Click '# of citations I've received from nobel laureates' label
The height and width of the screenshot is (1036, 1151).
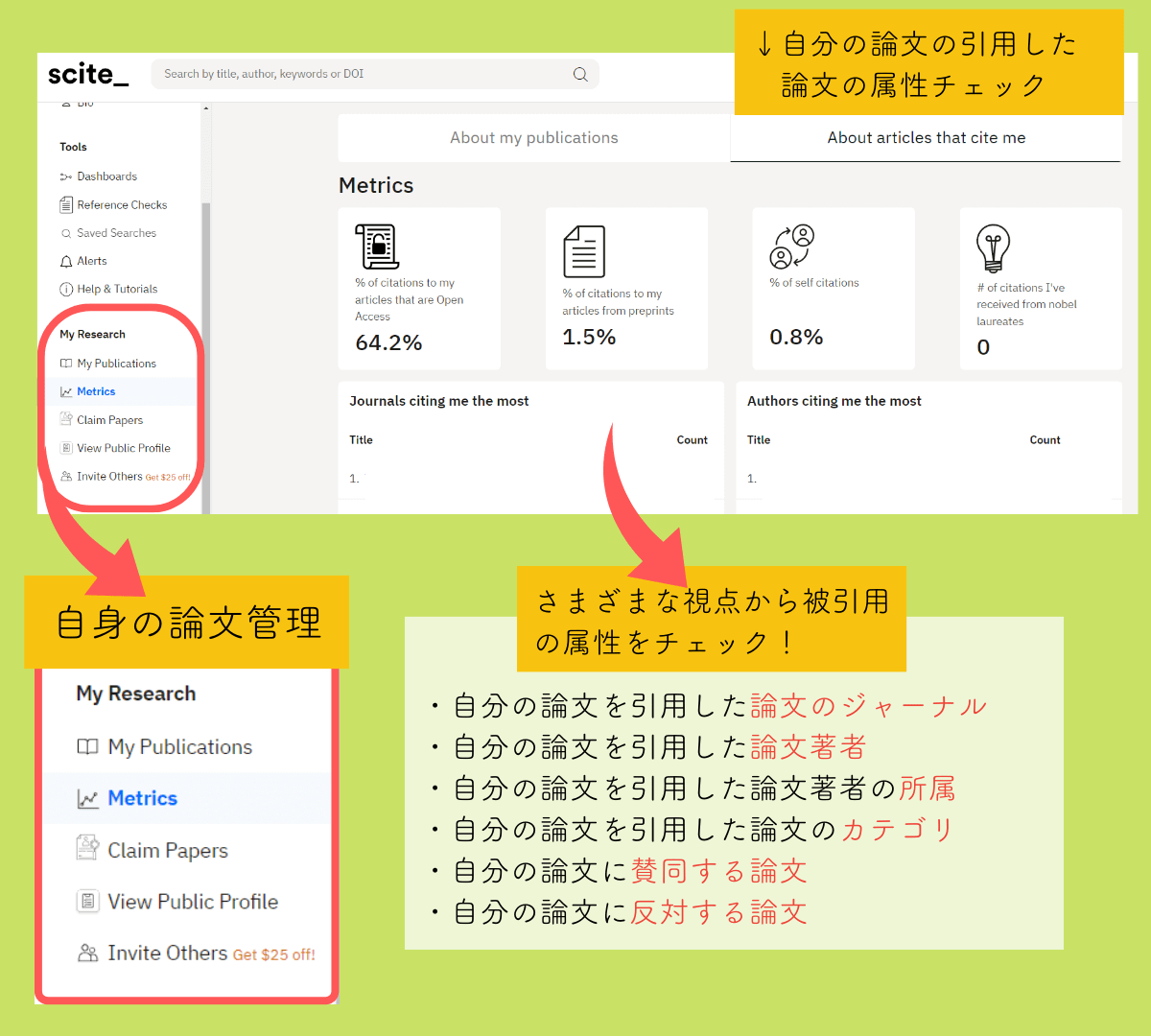coord(1026,304)
